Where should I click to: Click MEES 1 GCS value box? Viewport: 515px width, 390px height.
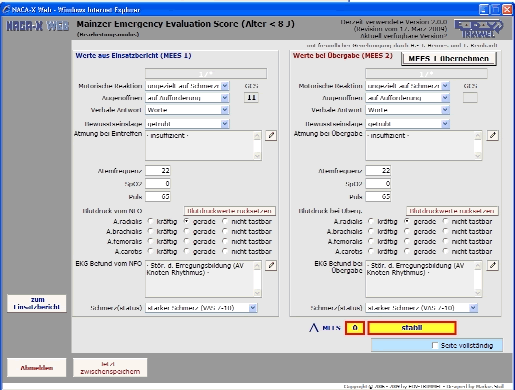point(251,98)
